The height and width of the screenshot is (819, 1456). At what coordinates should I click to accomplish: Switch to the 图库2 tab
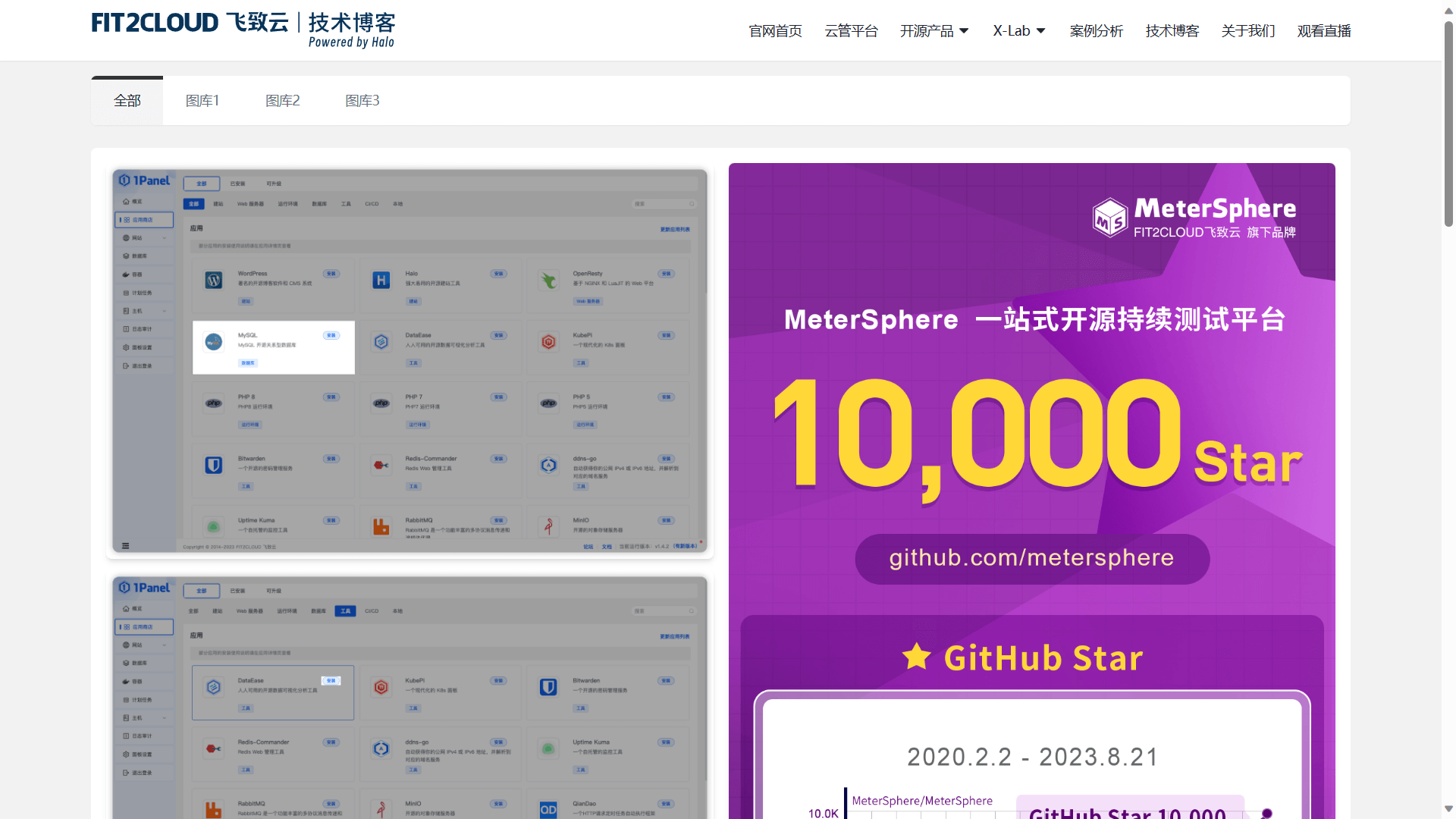282,101
